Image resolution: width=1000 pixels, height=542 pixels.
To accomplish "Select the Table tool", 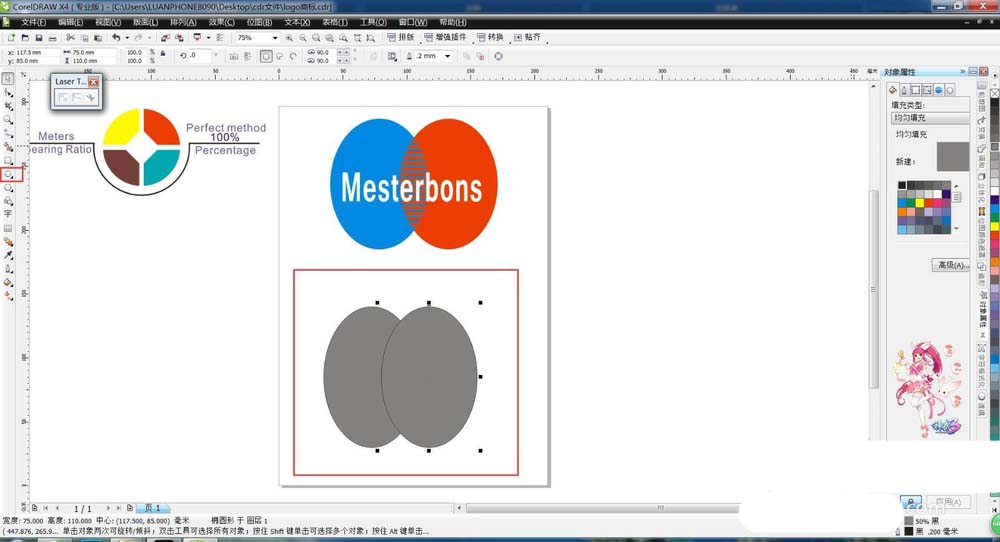I will [8, 228].
